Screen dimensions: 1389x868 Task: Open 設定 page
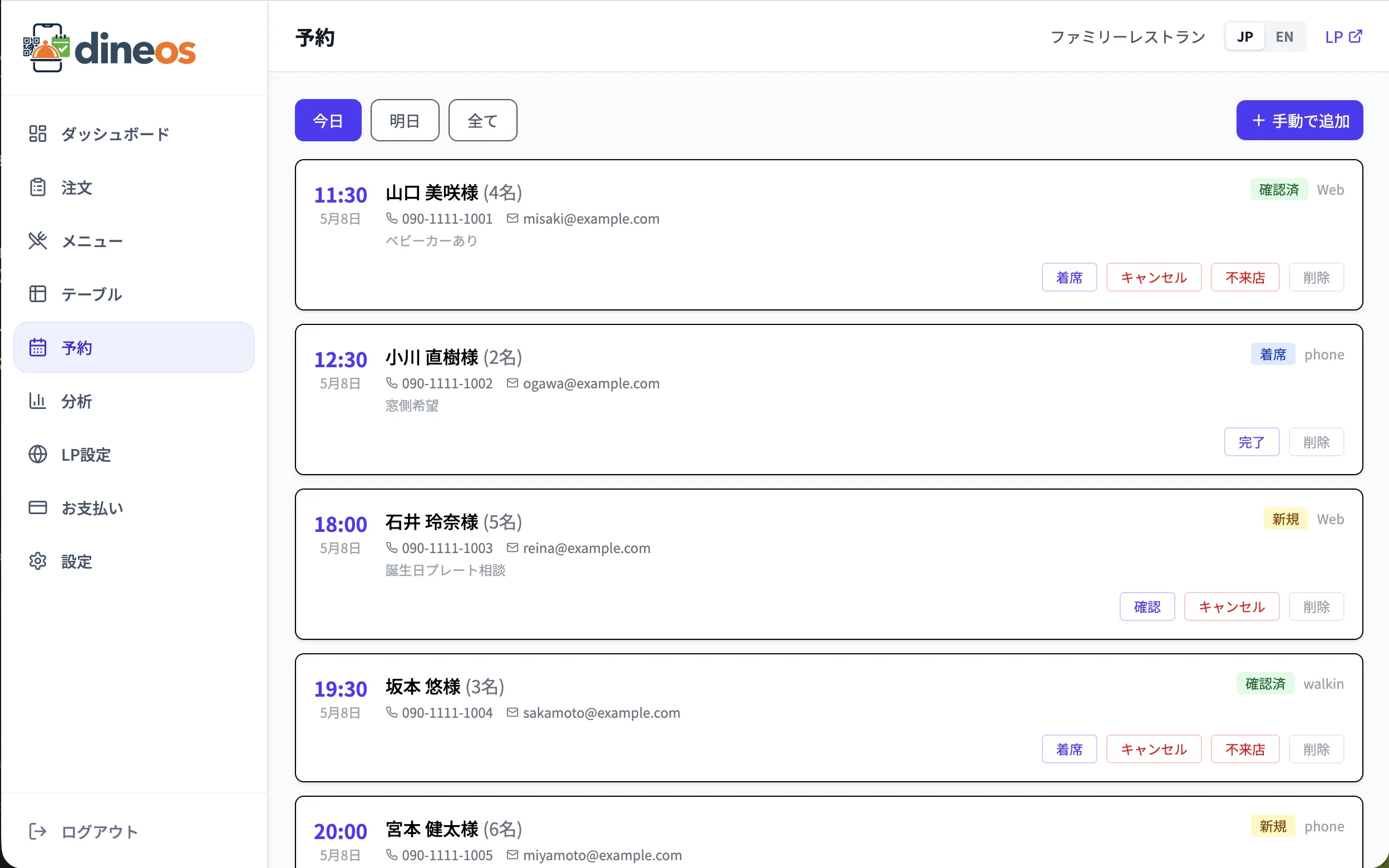pos(134,561)
